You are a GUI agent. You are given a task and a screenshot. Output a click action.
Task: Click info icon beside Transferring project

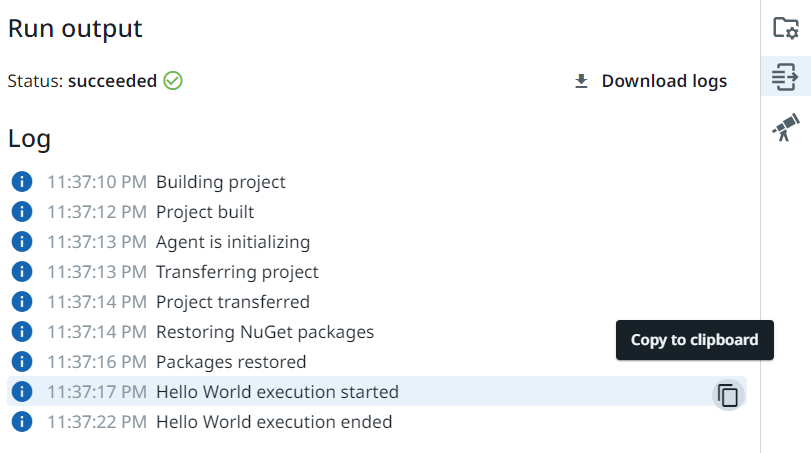(x=22, y=272)
